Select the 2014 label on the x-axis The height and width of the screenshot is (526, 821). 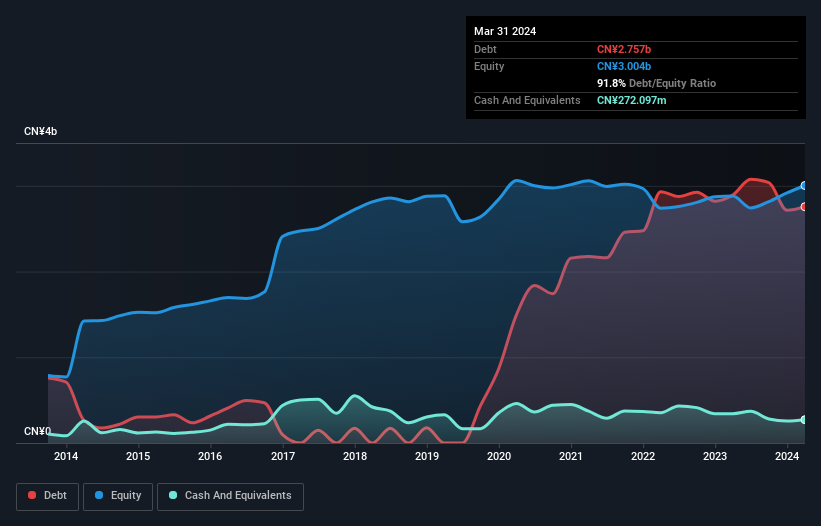[x=66, y=457]
